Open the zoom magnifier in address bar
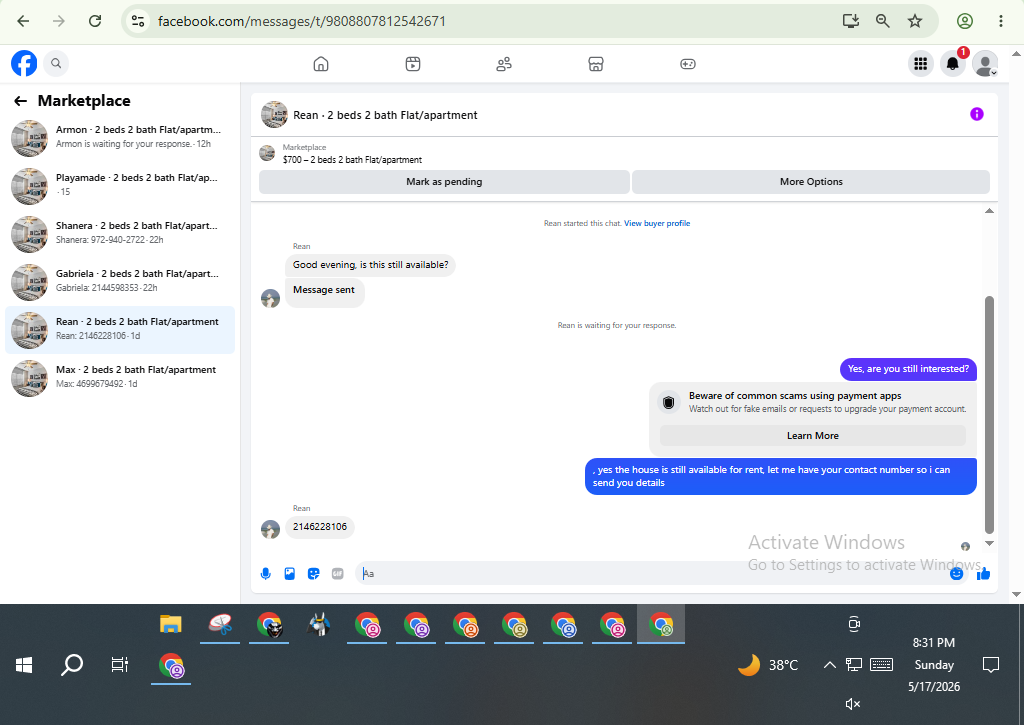This screenshot has width=1024, height=725. point(882,21)
